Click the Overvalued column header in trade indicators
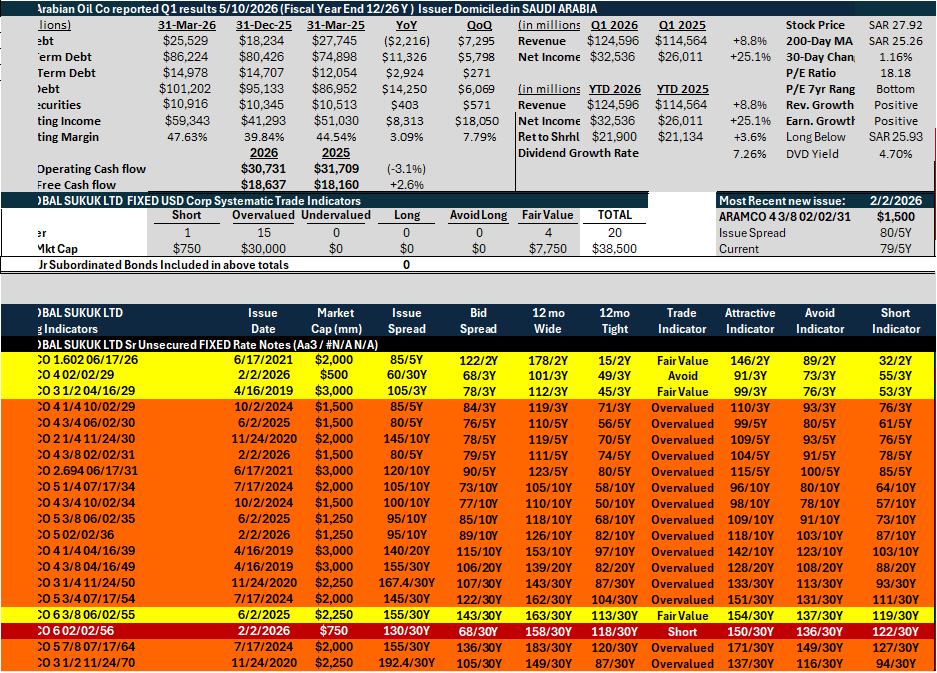The height and width of the screenshot is (673, 937). pyautogui.click(x=263, y=215)
